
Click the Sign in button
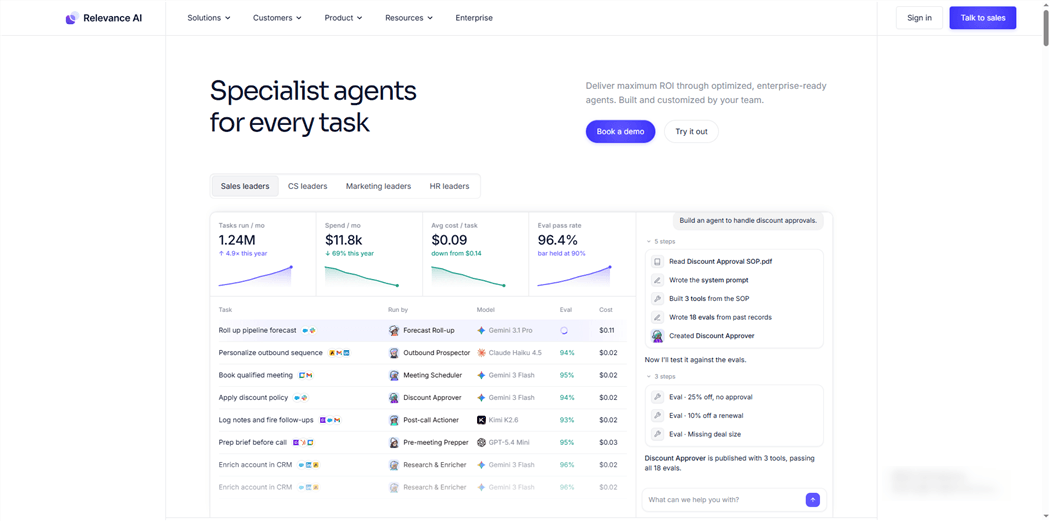coord(919,18)
